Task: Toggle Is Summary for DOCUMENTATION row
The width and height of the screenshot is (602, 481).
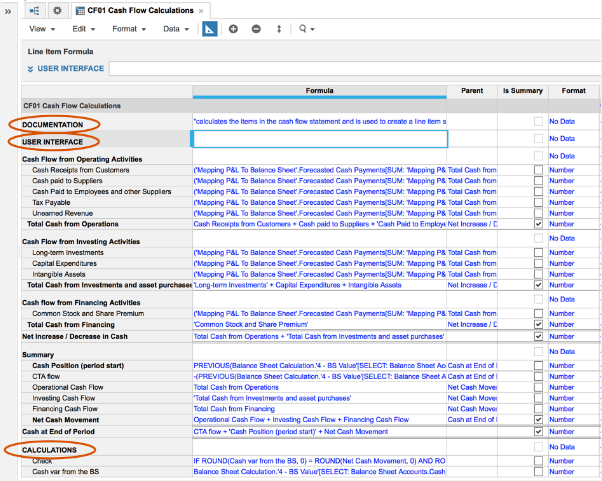Action: pyautogui.click(x=538, y=121)
